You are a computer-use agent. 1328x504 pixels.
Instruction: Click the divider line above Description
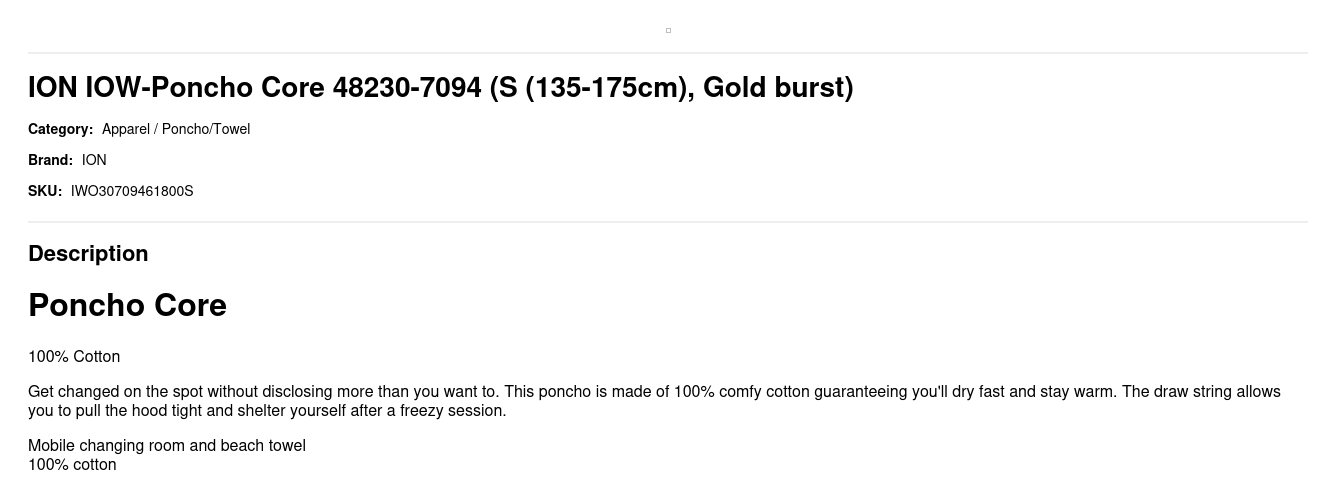668,222
